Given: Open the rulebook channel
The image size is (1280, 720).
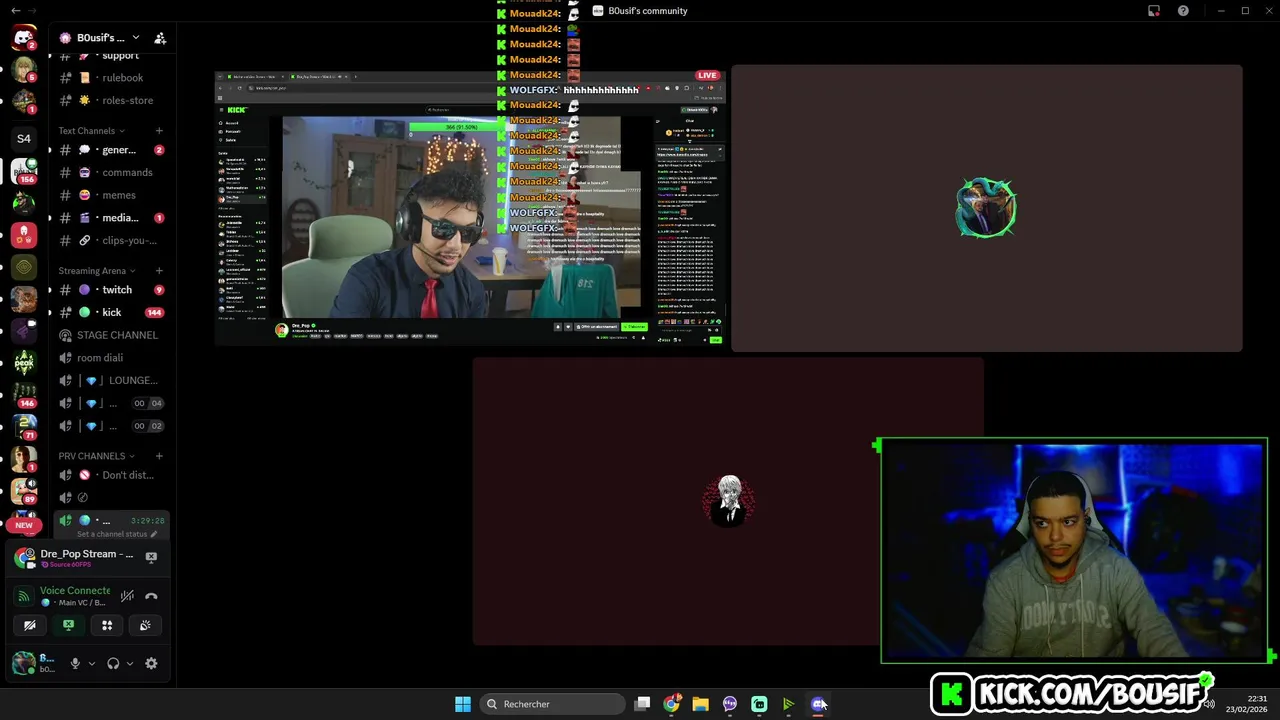Looking at the screenshot, I should point(111,78).
